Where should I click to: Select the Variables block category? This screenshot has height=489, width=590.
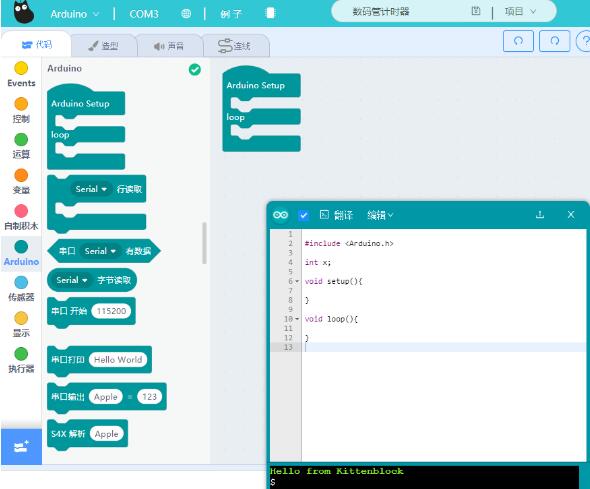(21, 182)
